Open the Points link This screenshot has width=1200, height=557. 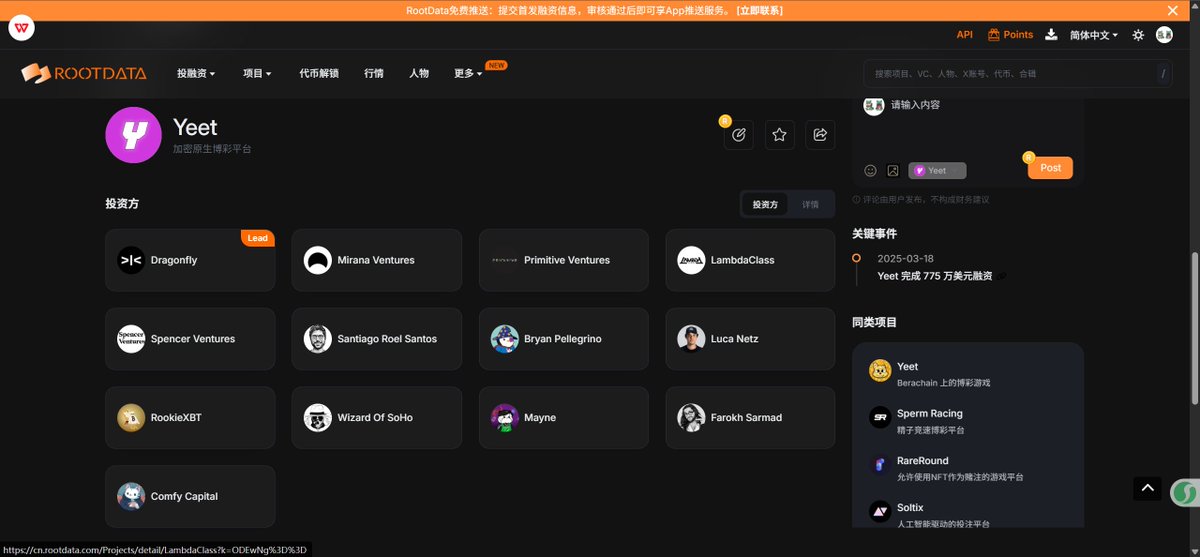point(1011,34)
